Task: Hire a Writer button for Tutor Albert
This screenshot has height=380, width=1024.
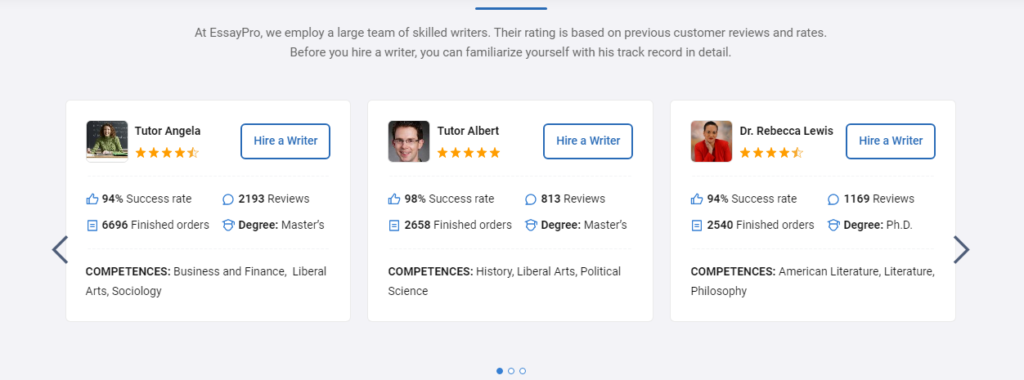Action: pos(588,141)
